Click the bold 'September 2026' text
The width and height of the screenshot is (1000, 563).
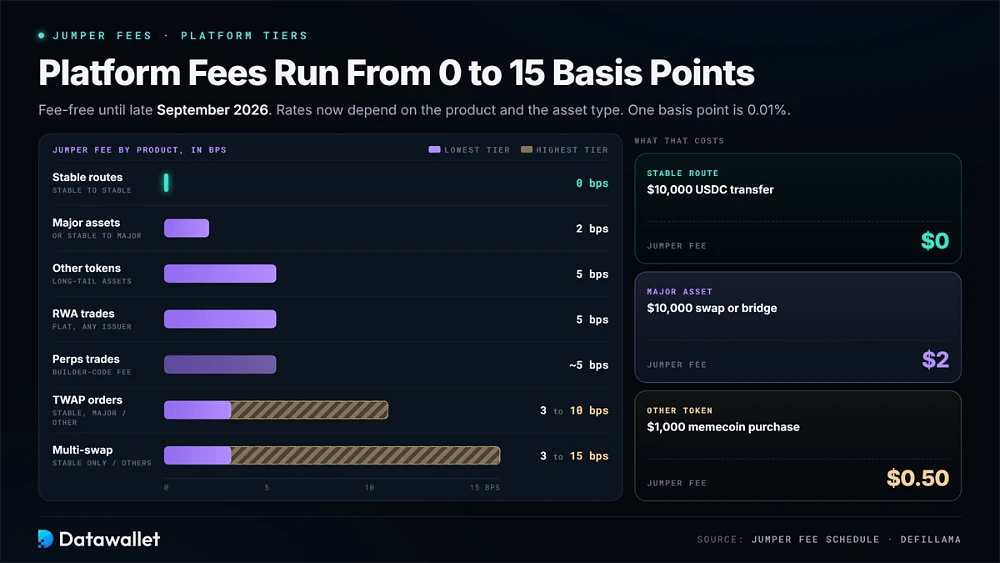tap(212, 110)
